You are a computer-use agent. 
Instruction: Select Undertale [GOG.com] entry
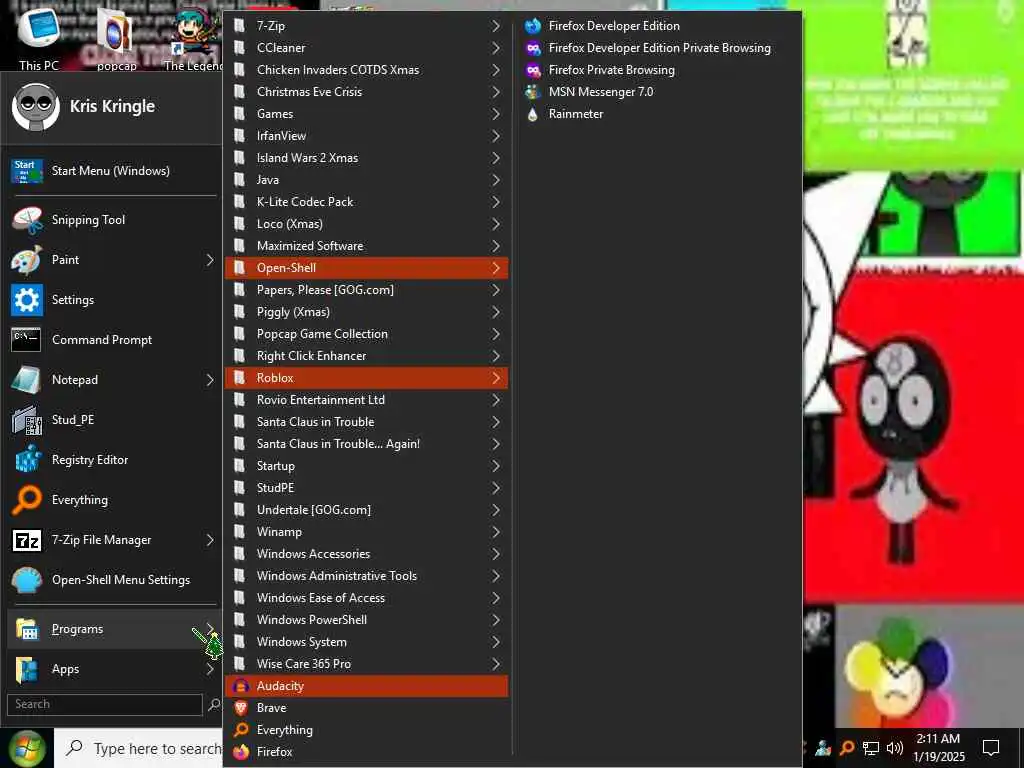[366, 510]
